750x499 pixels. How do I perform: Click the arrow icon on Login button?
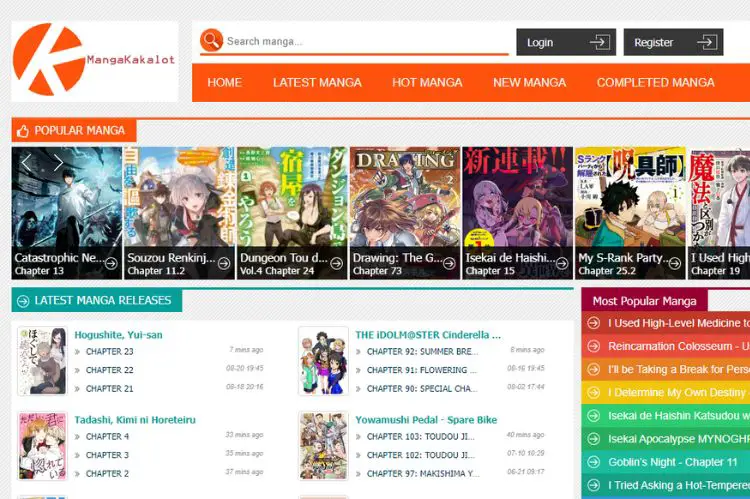pos(599,42)
